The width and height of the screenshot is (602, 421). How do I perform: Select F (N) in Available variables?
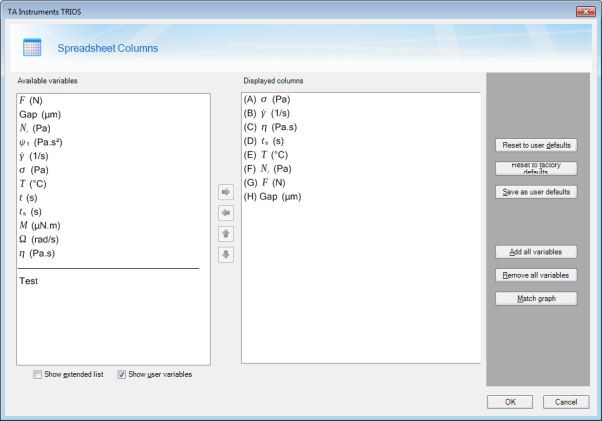(x=31, y=101)
